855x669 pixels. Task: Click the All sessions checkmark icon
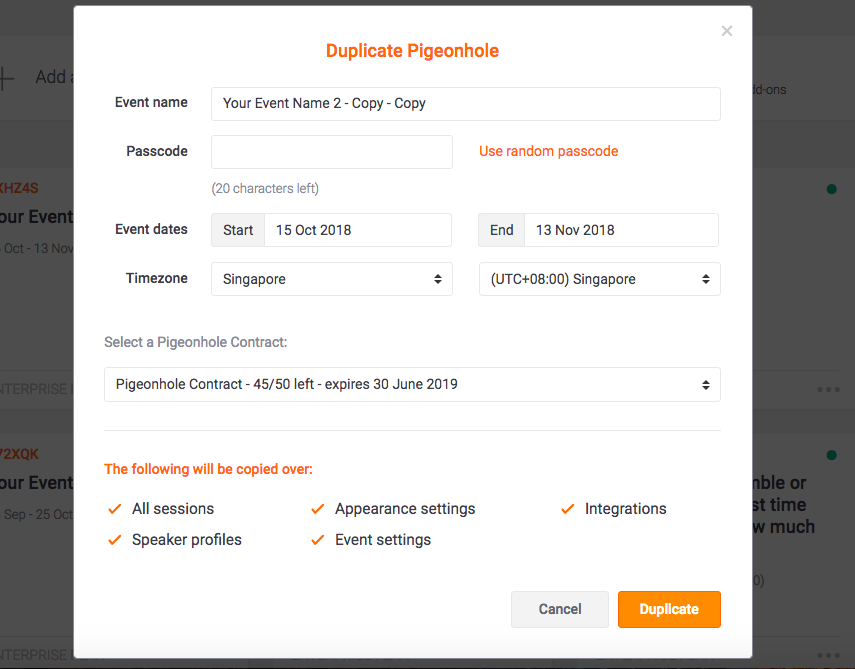tap(115, 509)
